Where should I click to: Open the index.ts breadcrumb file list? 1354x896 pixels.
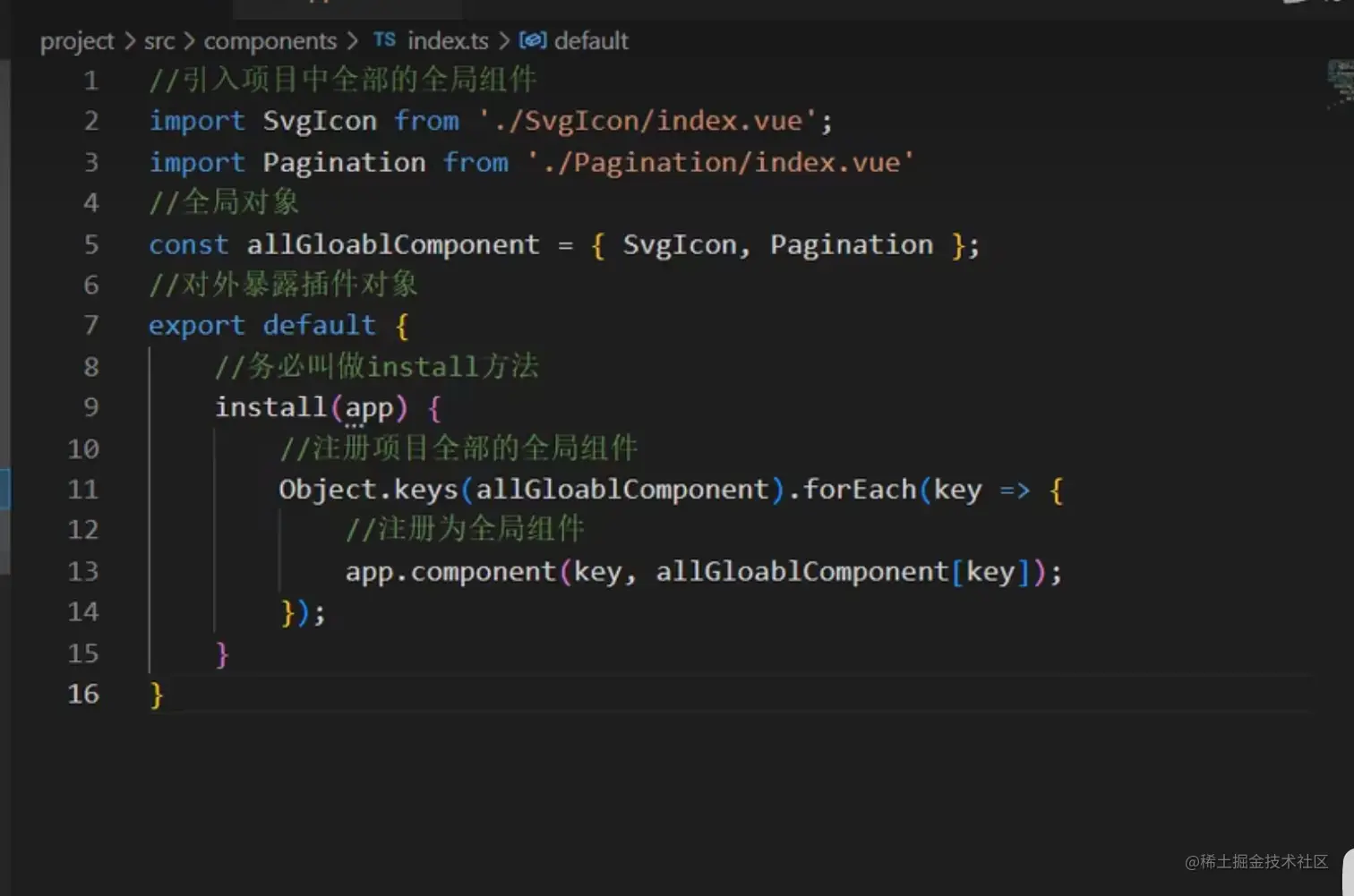tap(448, 41)
